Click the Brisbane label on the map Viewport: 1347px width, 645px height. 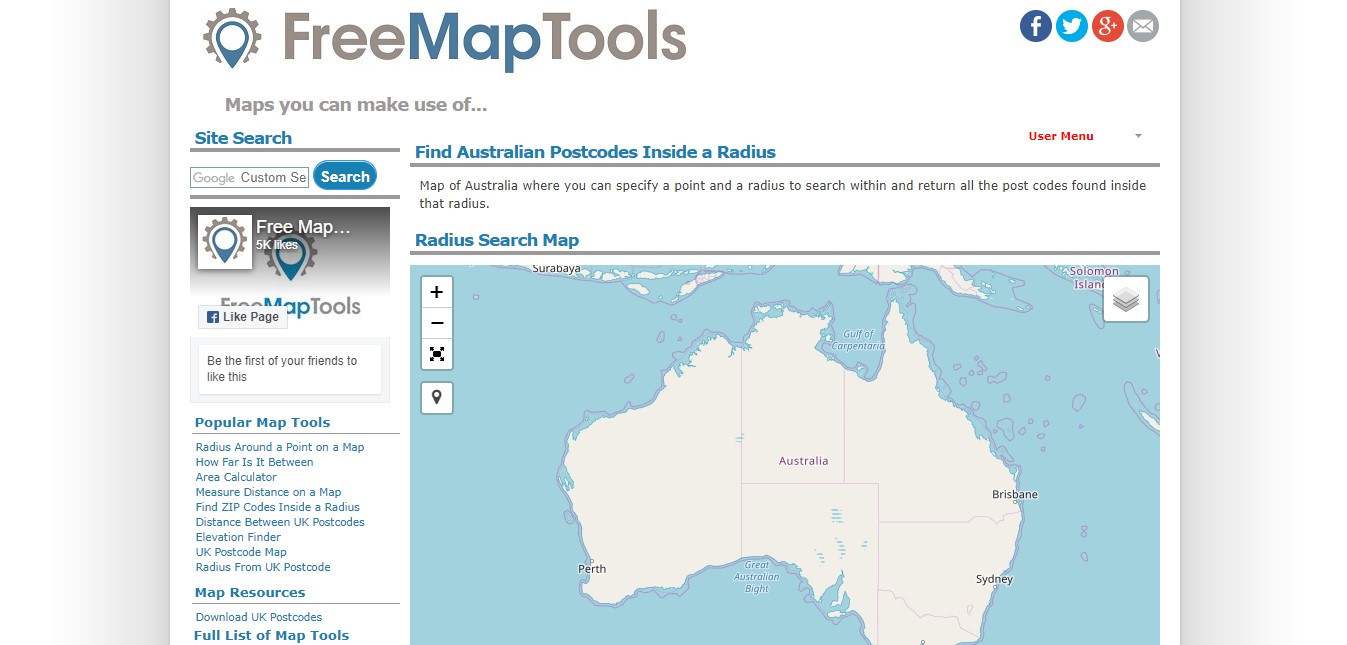pyautogui.click(x=1015, y=494)
